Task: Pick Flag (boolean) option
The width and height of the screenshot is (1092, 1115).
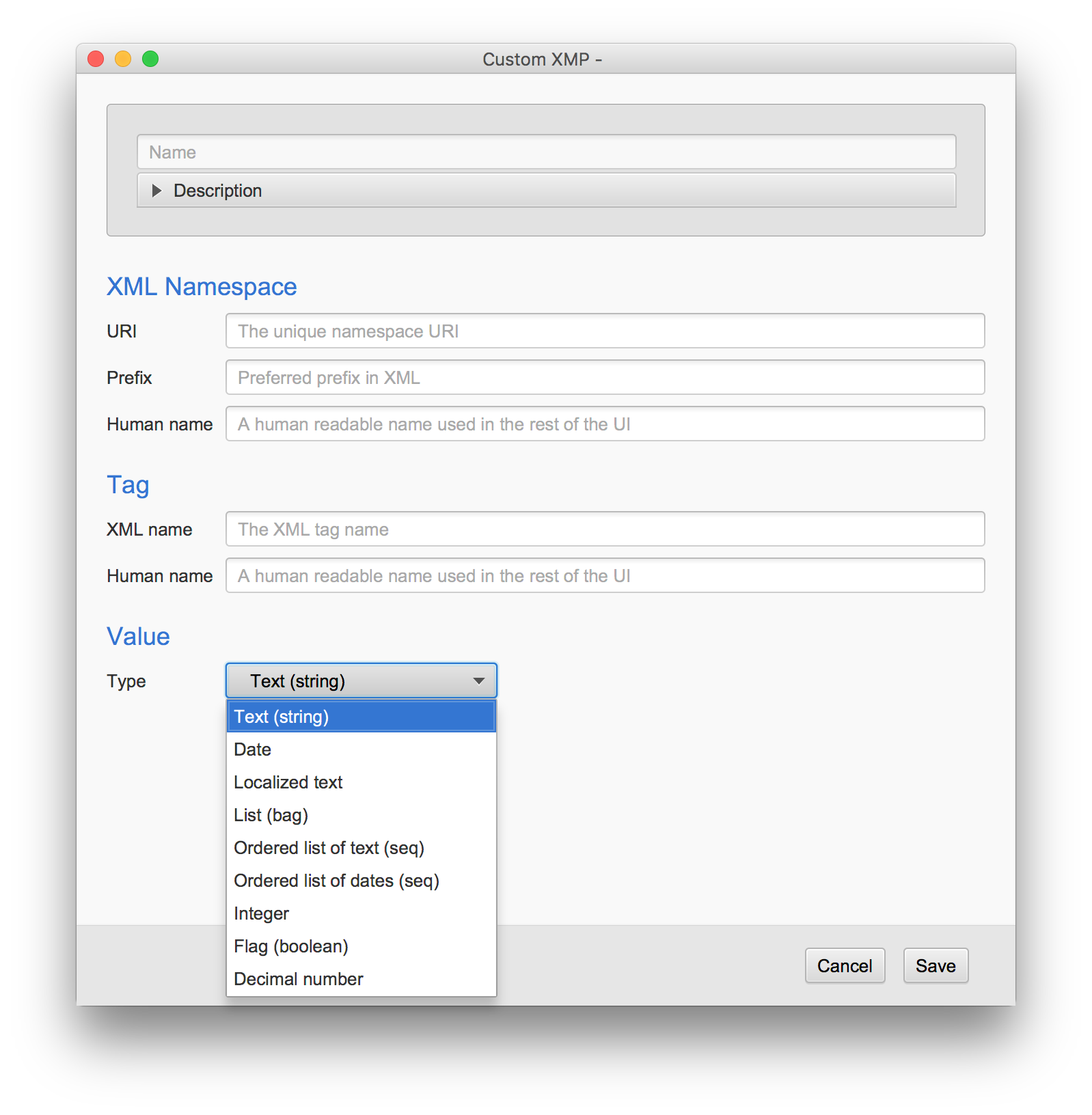Action: click(361, 946)
